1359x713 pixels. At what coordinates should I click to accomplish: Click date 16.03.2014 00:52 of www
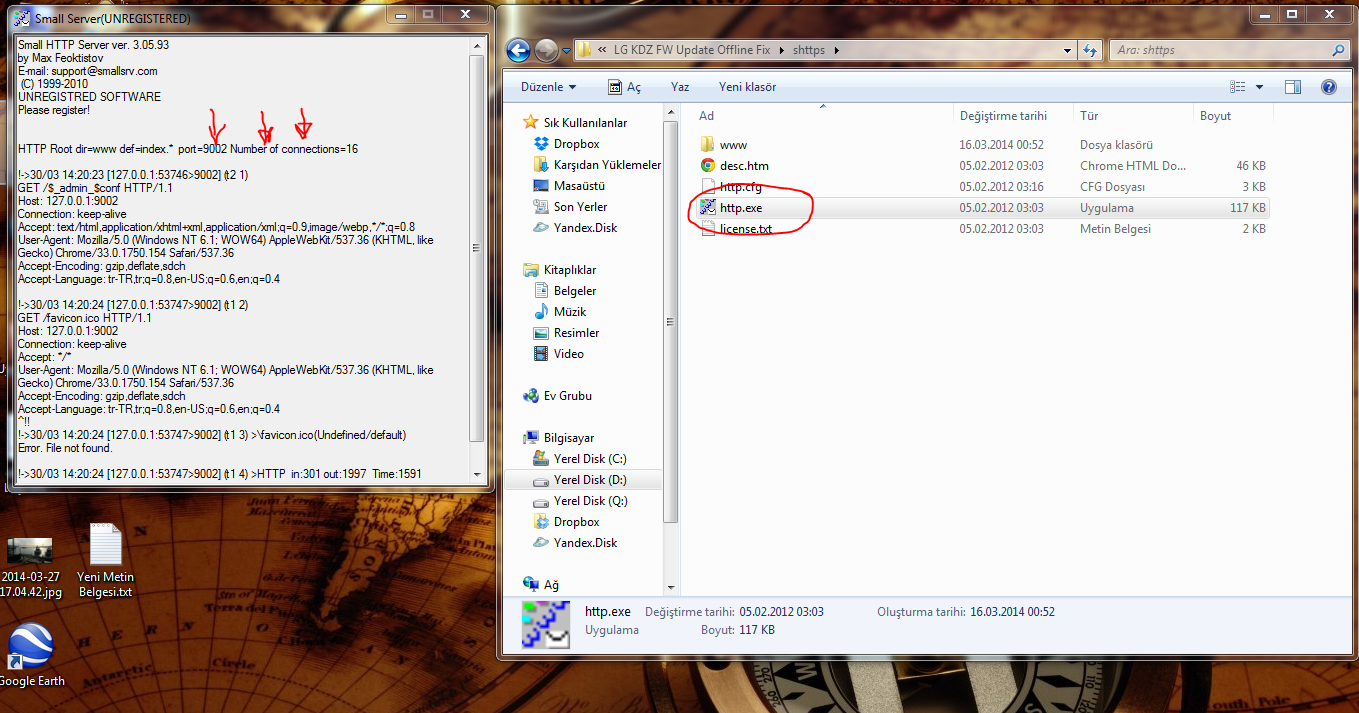coord(1001,145)
